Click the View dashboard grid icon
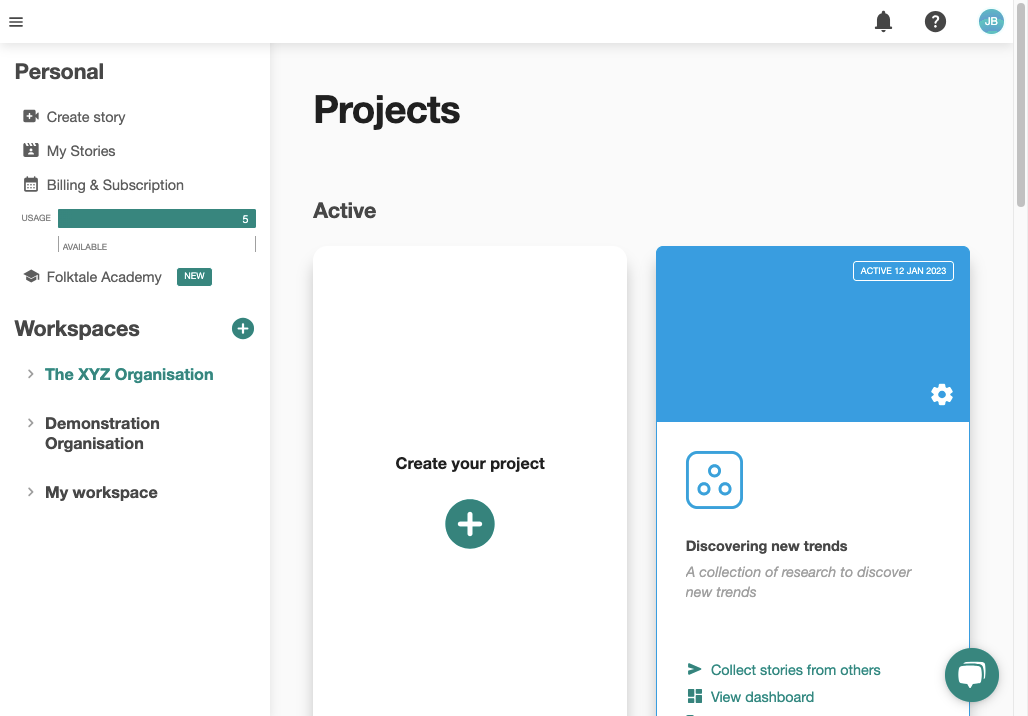Image resolution: width=1028 pixels, height=716 pixels. click(x=694, y=696)
